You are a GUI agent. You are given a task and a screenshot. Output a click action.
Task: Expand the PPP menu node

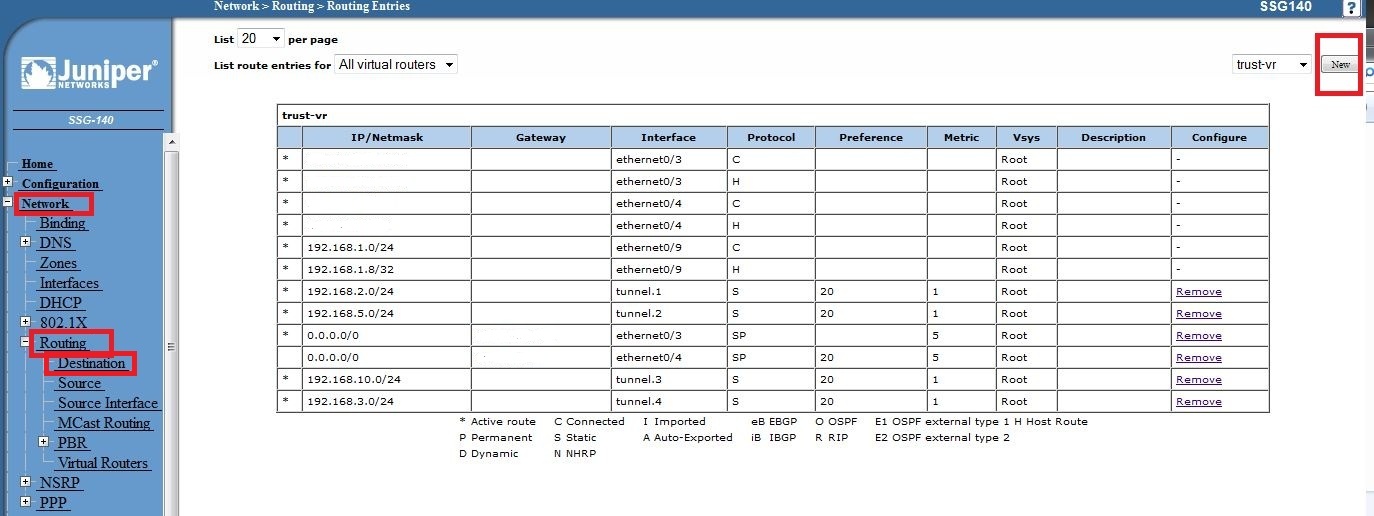click(x=26, y=502)
